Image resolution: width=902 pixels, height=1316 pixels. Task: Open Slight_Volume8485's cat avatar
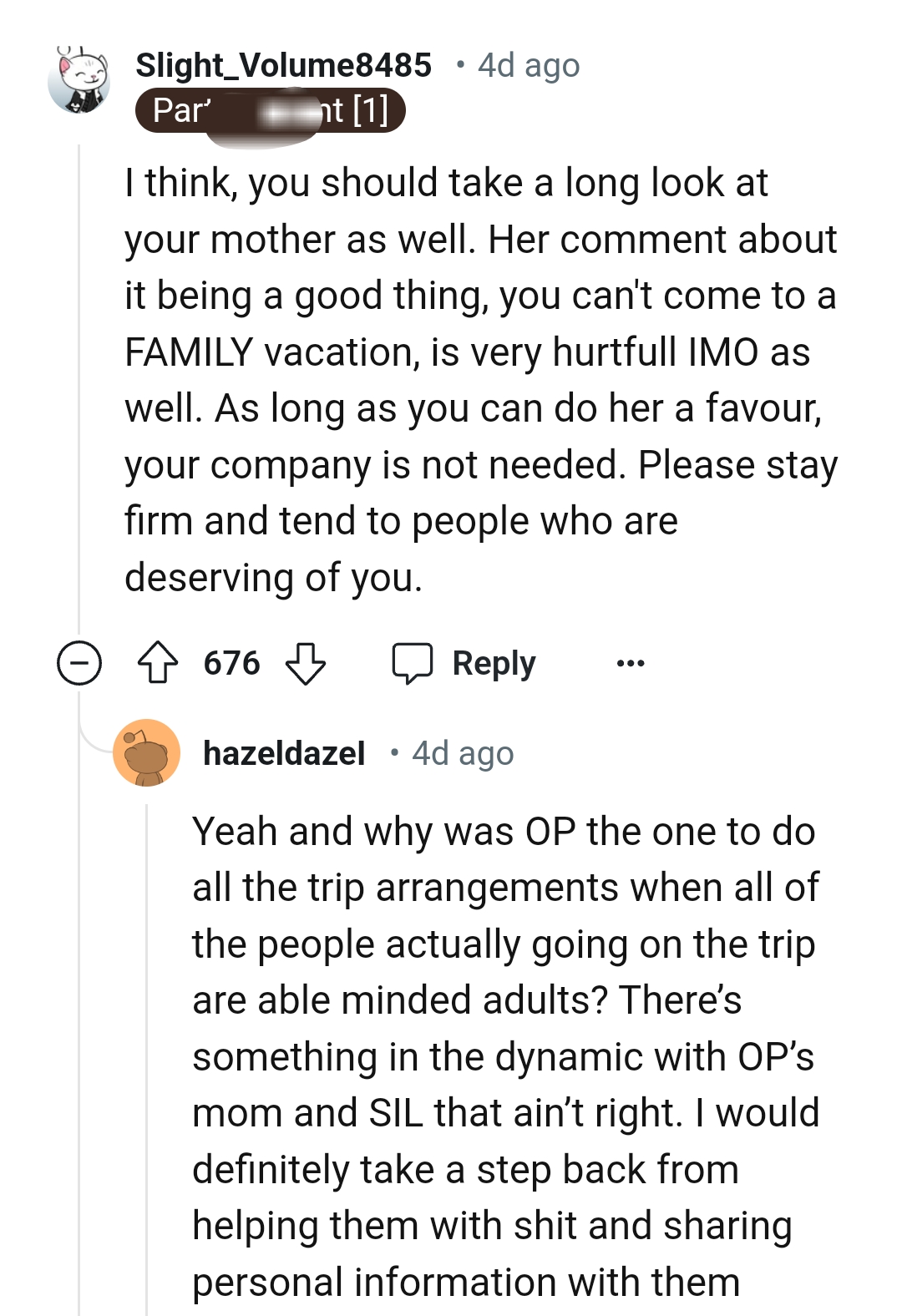click(79, 81)
